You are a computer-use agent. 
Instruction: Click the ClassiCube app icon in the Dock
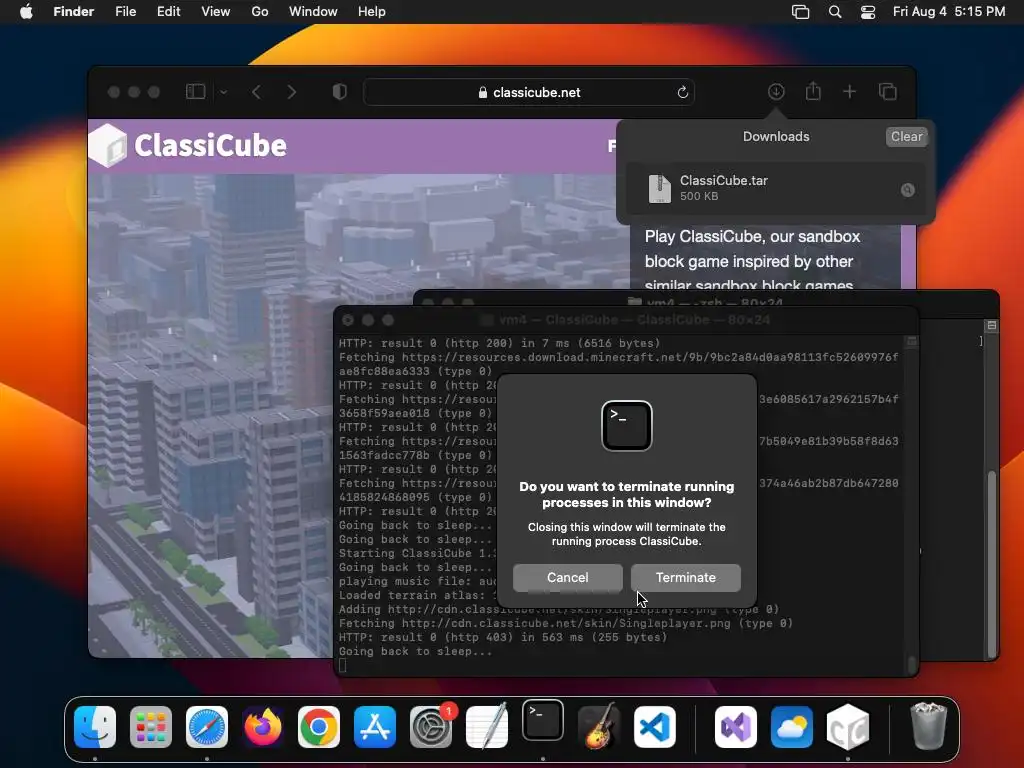coord(848,727)
